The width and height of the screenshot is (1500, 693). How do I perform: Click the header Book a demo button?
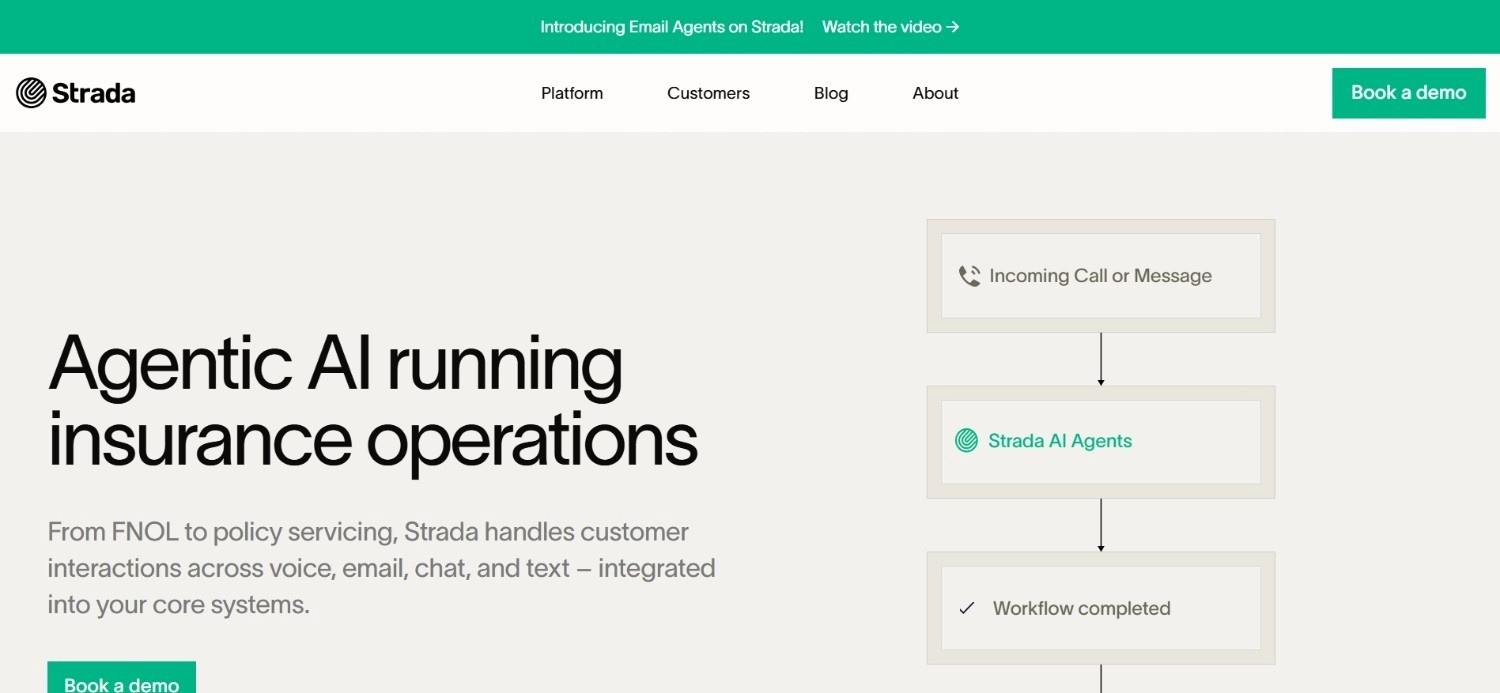[1408, 93]
